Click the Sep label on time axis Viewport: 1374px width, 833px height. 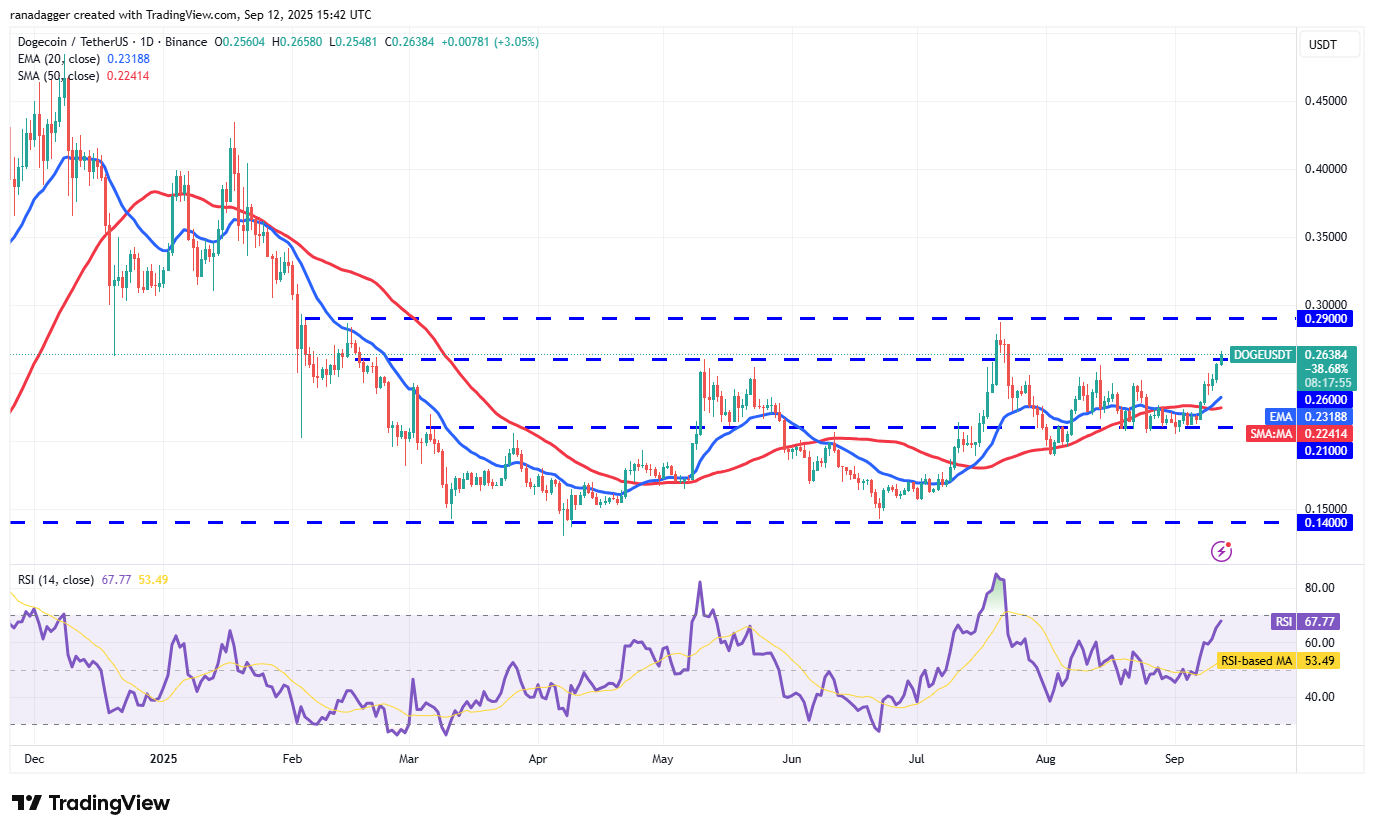pos(1176,759)
